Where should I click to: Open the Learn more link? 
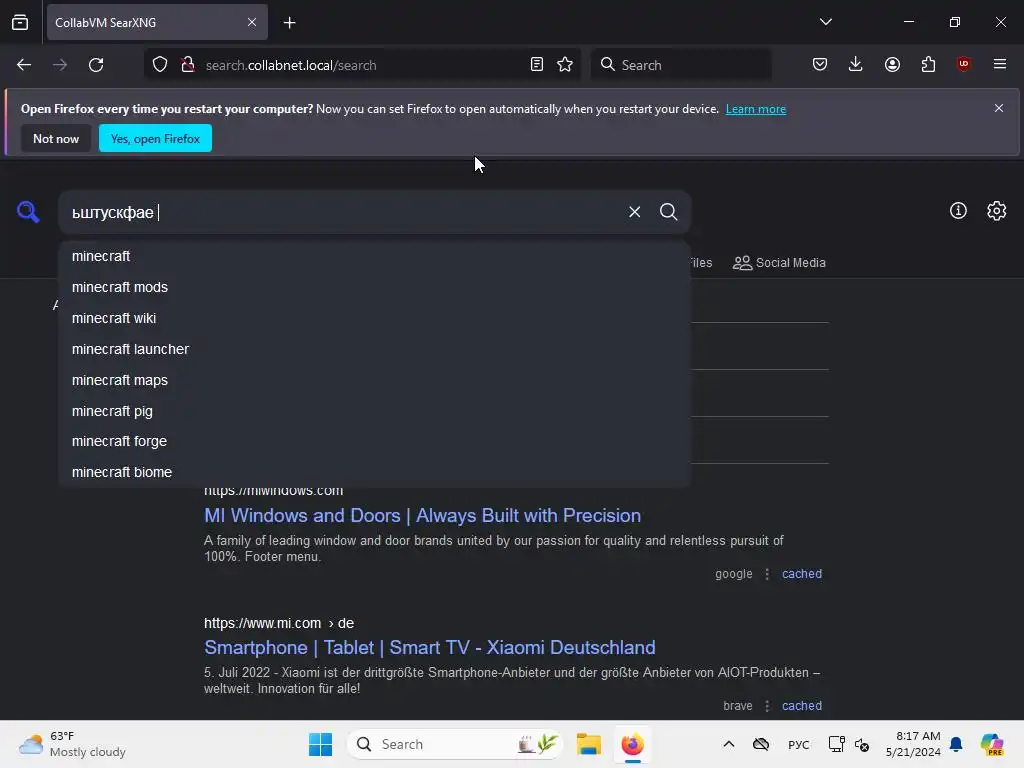pos(756,109)
